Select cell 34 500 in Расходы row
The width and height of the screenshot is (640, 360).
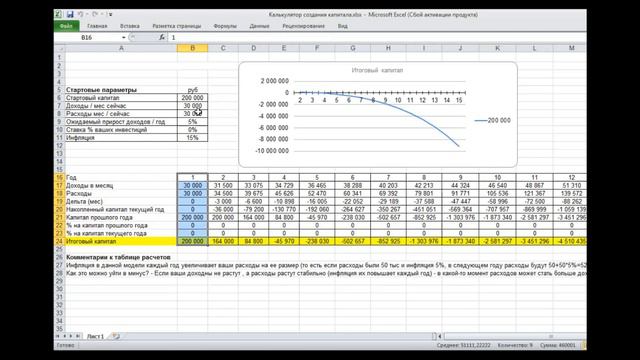tap(223, 193)
